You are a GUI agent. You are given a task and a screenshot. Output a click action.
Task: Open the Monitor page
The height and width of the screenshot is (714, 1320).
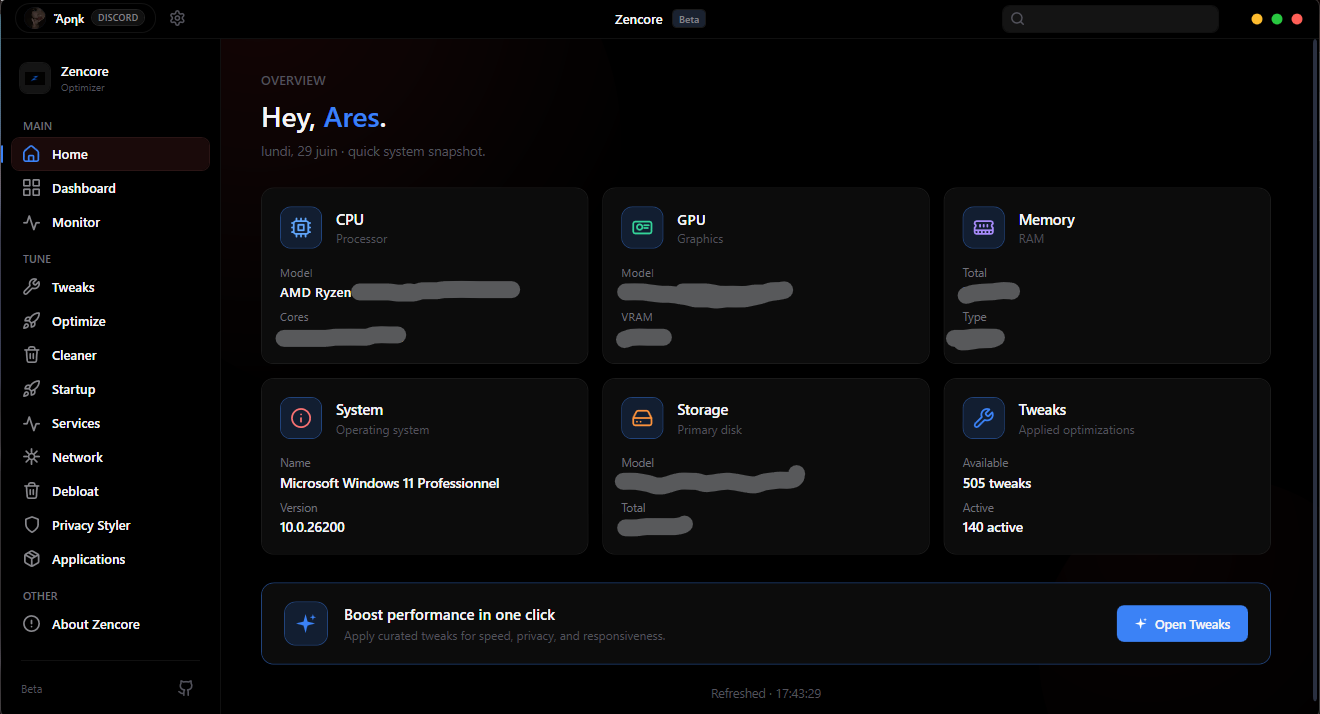click(110, 222)
